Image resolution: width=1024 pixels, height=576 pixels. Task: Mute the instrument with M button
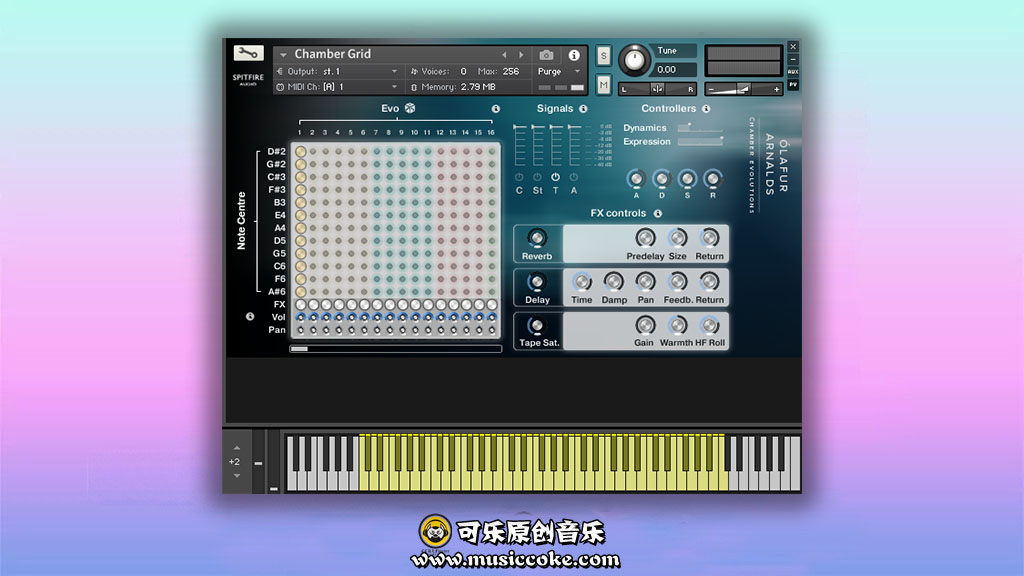click(603, 85)
